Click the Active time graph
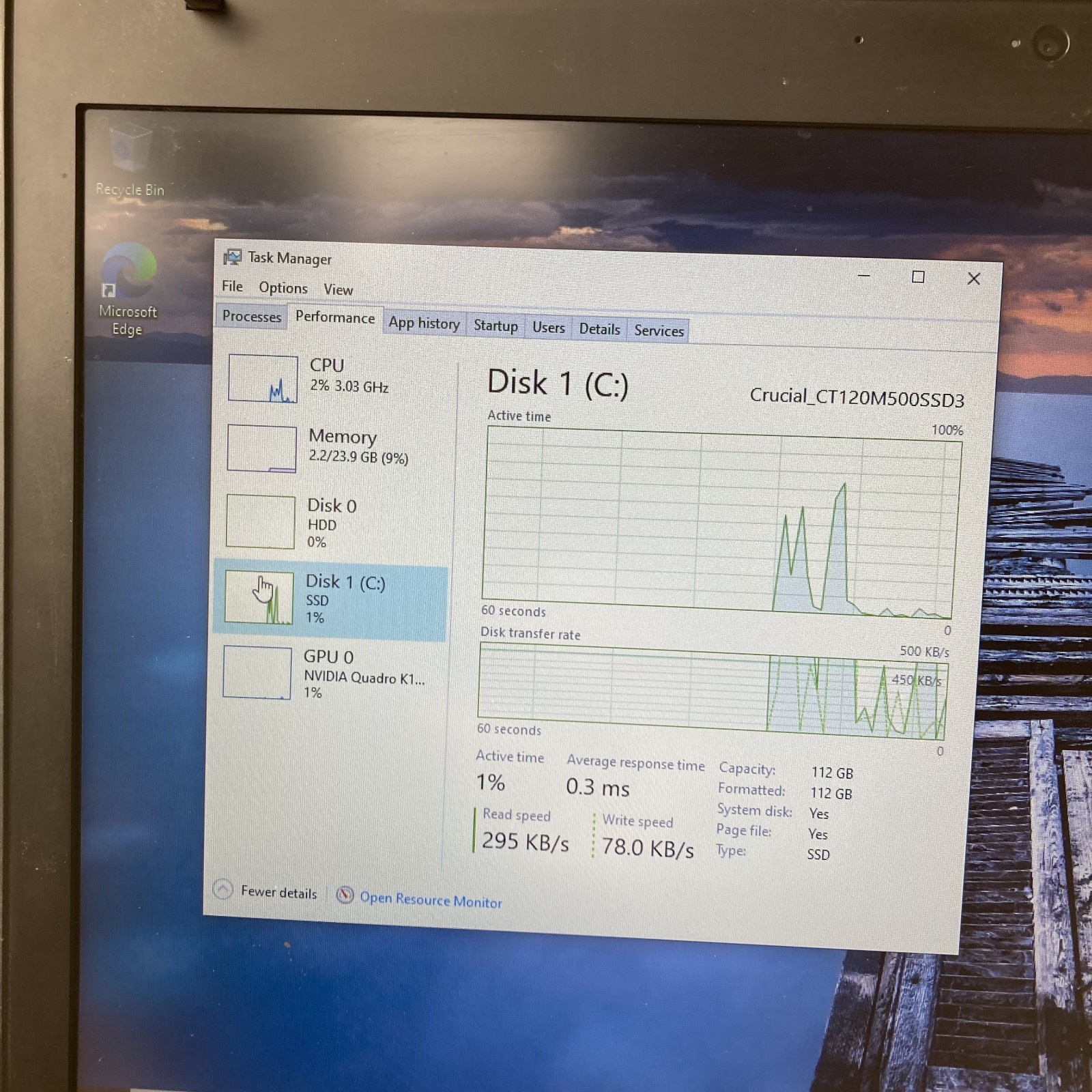The width and height of the screenshot is (1092, 1092). [721, 522]
